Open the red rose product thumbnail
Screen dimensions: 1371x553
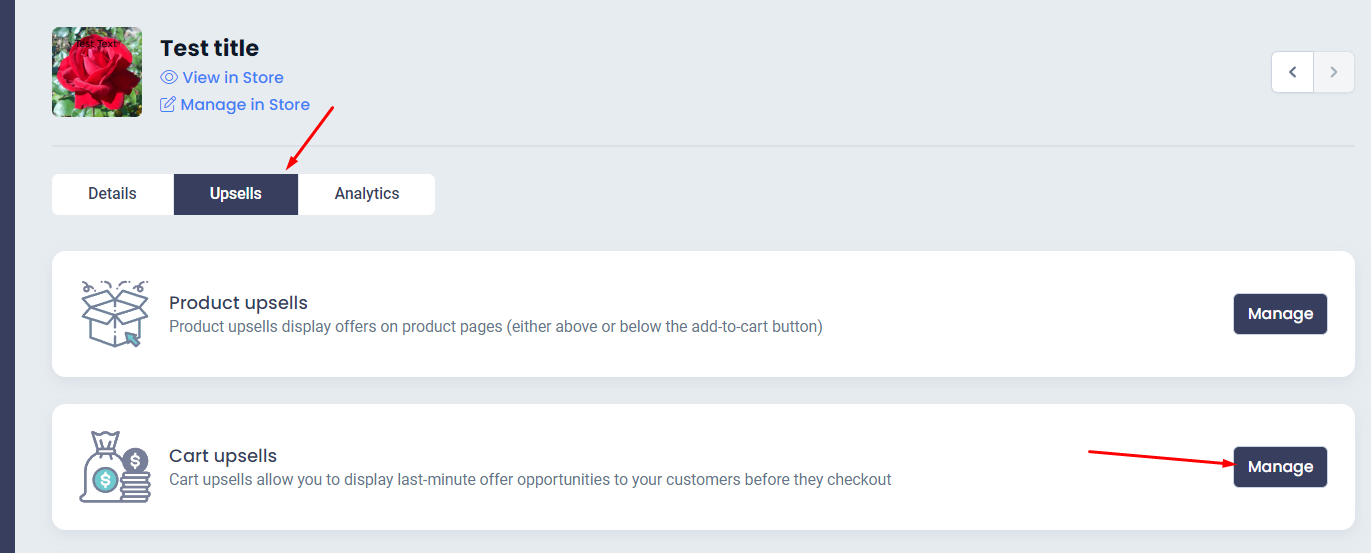(97, 72)
